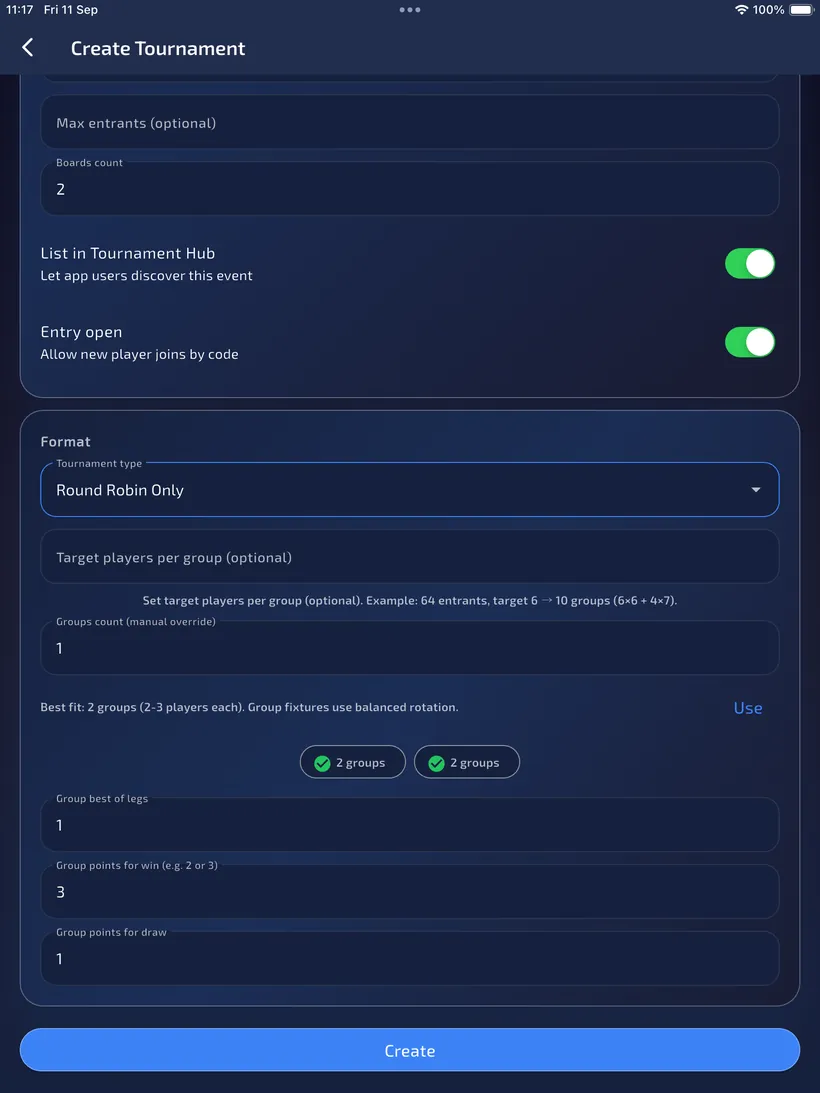Edit the Group best of legs field
This screenshot has width=820, height=1093.
click(x=410, y=825)
